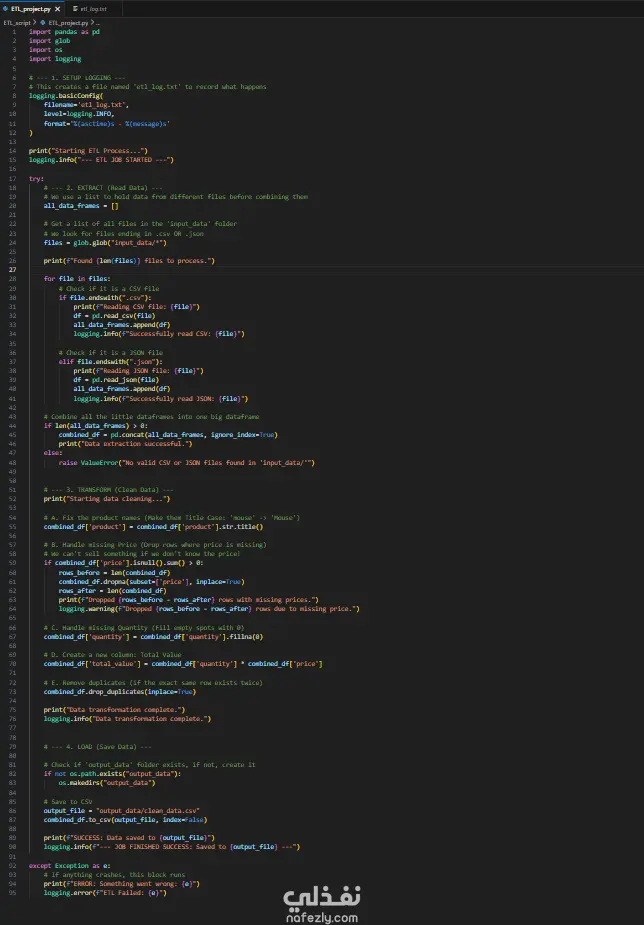Click the '2. EXTRACT (Read Data)' comment
The height and width of the screenshot is (925, 644).
(x=103, y=187)
